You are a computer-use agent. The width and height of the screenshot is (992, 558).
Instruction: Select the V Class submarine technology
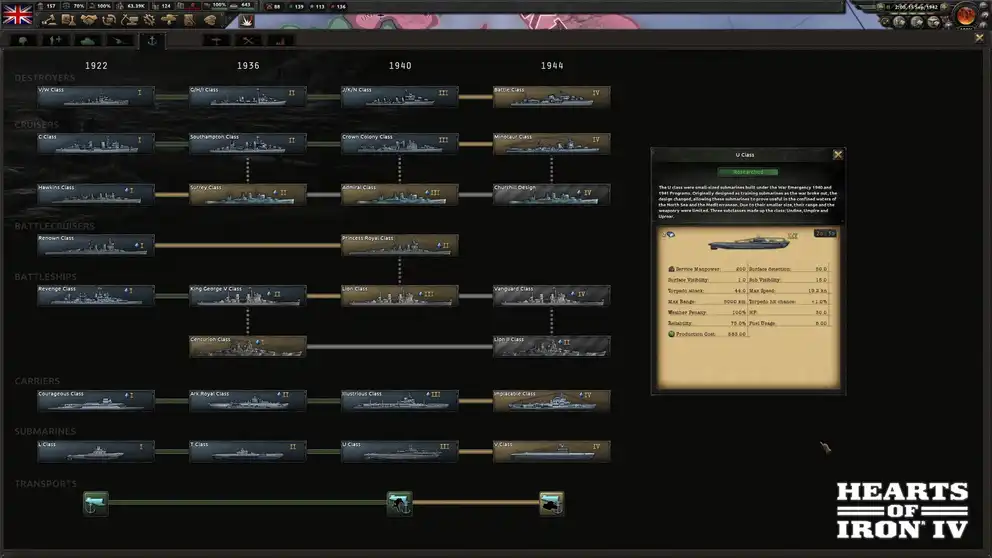pos(552,451)
